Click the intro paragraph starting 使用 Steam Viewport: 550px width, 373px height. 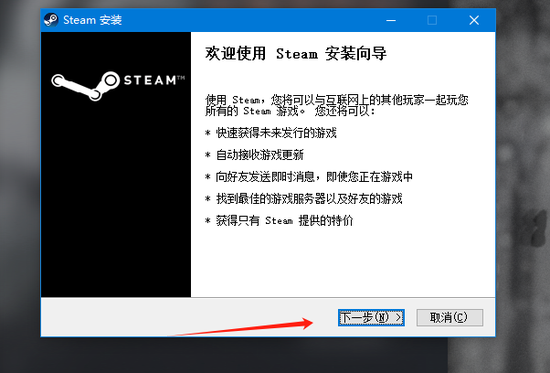click(x=337, y=106)
